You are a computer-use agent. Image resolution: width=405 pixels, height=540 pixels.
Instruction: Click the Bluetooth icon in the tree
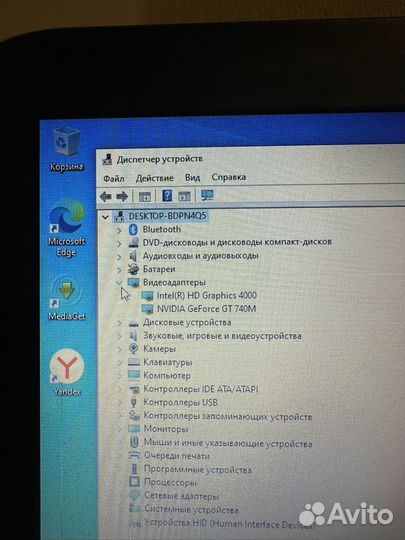(x=133, y=230)
